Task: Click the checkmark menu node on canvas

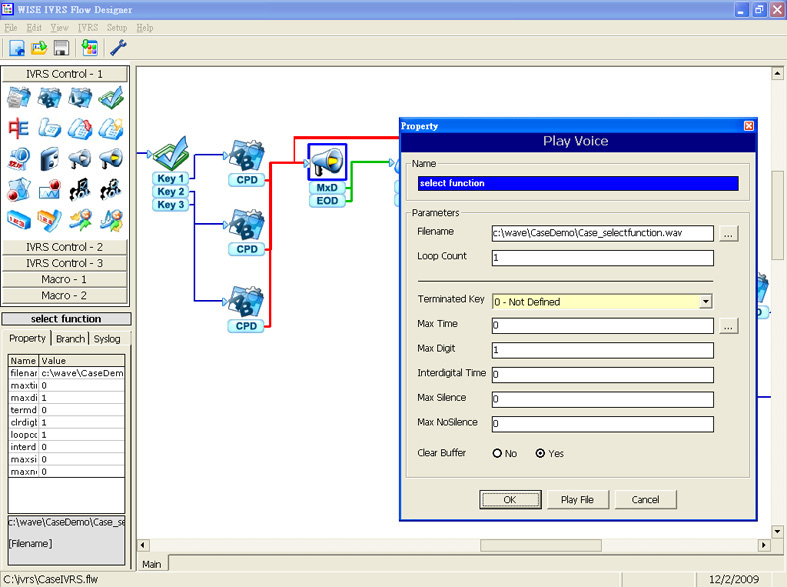Action: [x=171, y=154]
